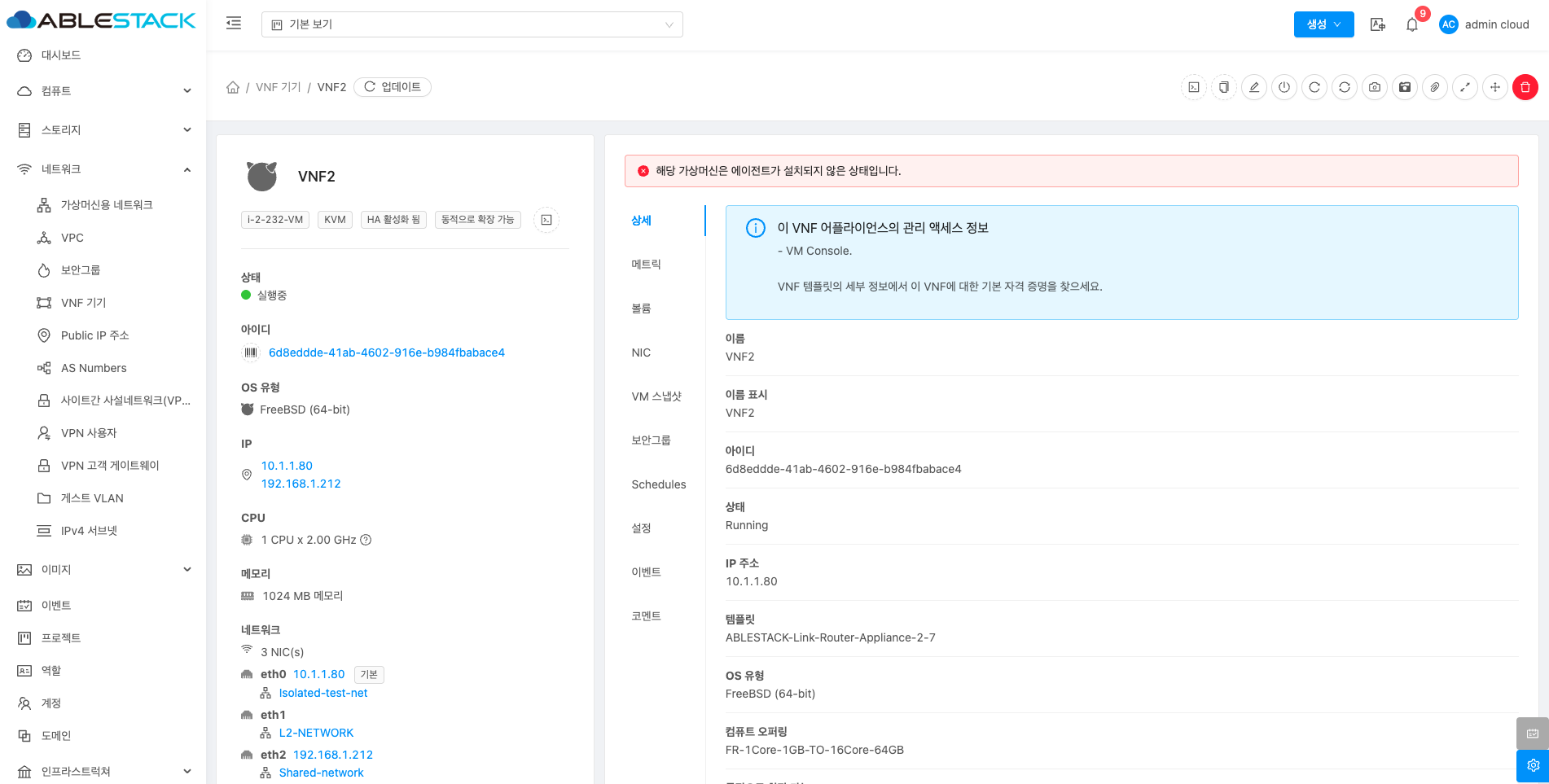The image size is (1549, 784).
Task: Open the 기본 보기 view dropdown
Action: tap(472, 24)
